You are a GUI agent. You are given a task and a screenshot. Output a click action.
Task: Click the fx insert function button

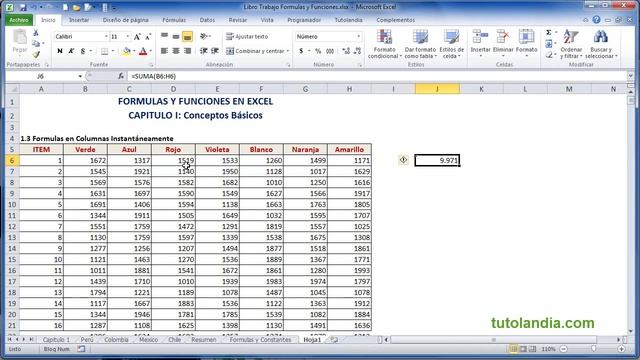coord(121,76)
